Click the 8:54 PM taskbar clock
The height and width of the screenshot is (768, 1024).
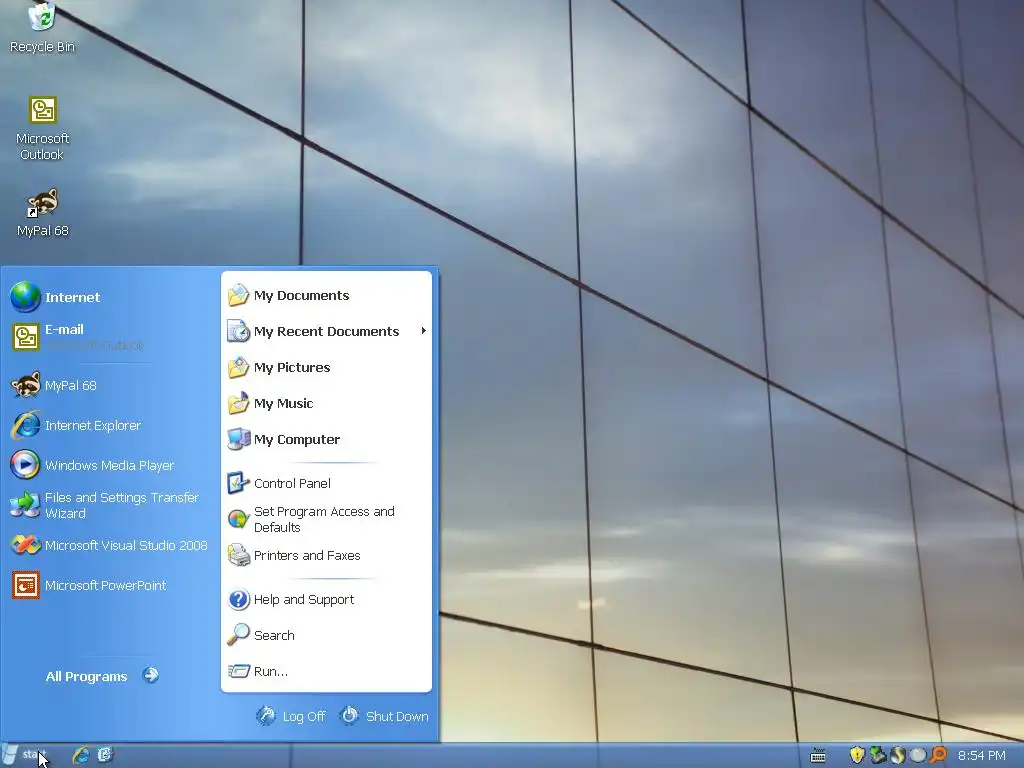point(982,756)
